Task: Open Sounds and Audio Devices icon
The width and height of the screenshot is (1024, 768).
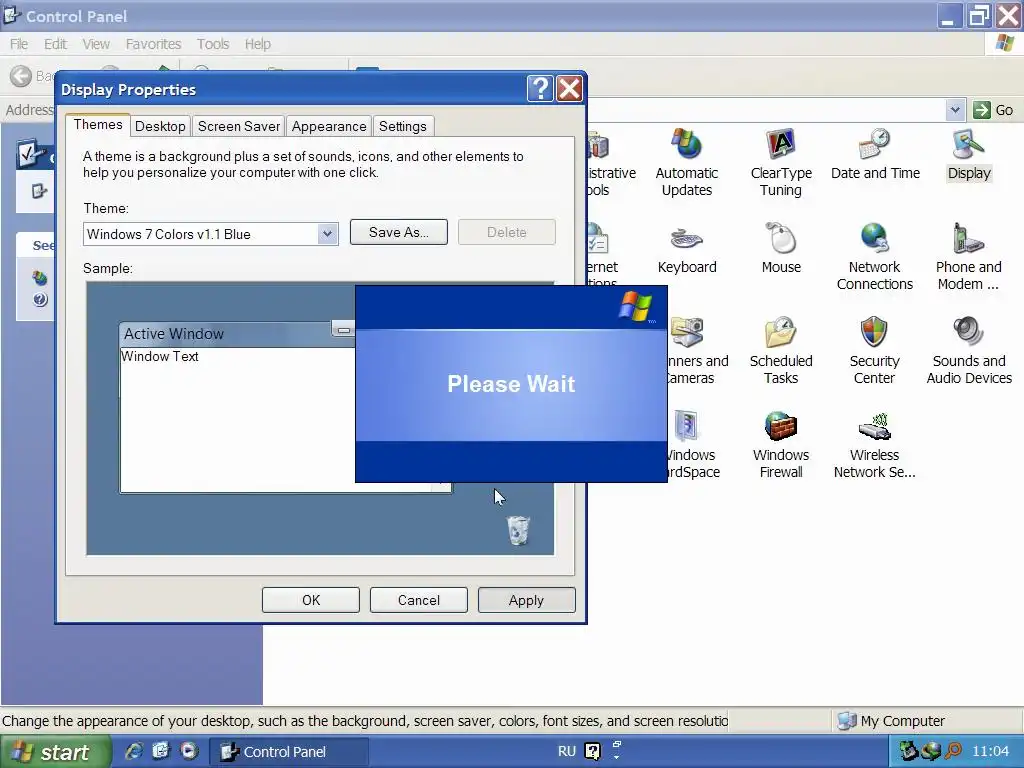Action: pyautogui.click(x=969, y=350)
